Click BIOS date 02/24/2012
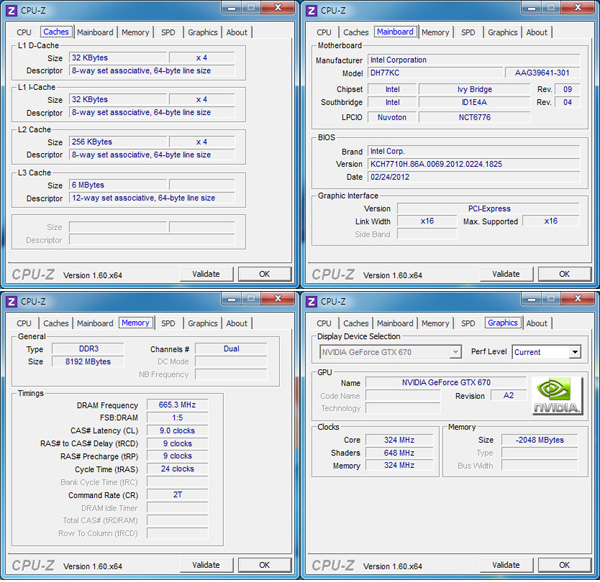600x582 pixels. pyautogui.click(x=474, y=177)
